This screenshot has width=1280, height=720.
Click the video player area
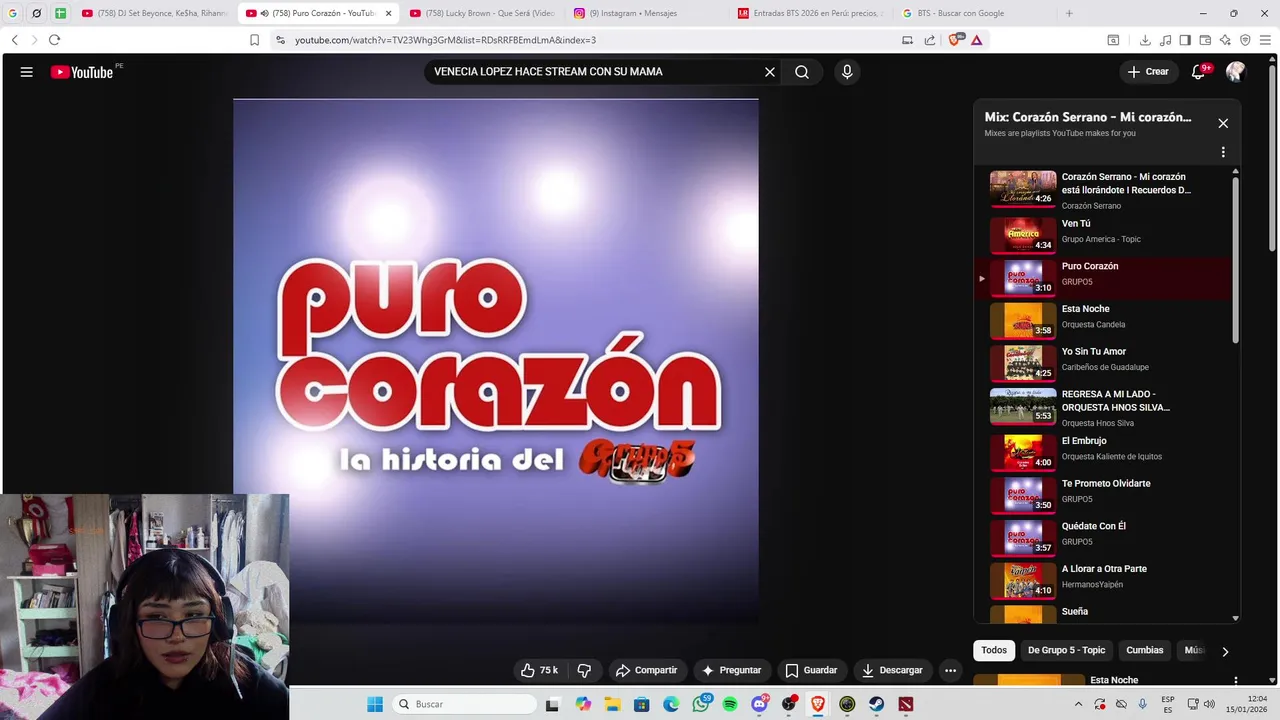coord(496,361)
